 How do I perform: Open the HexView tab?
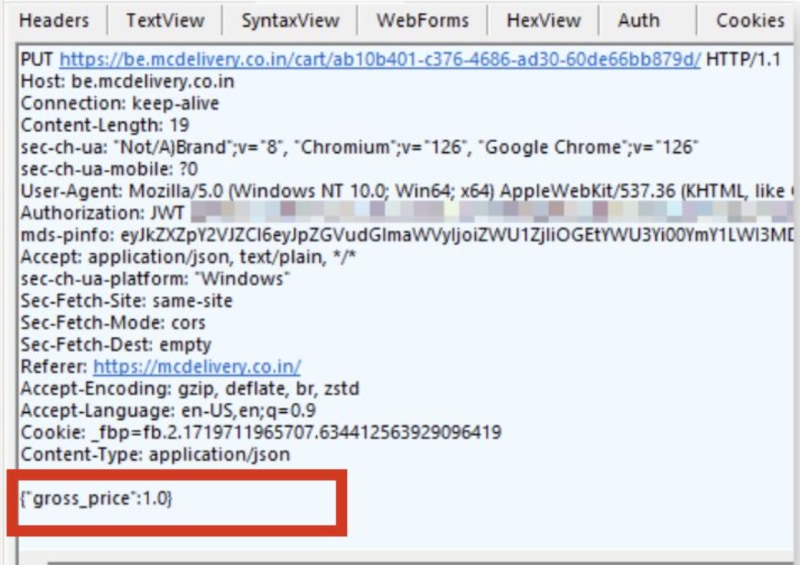point(543,20)
